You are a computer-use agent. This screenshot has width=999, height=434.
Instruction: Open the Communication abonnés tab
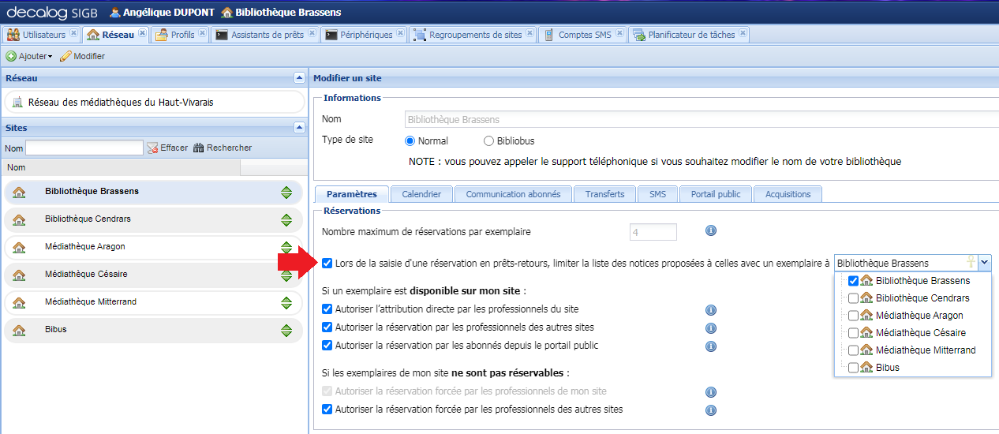pos(513,194)
